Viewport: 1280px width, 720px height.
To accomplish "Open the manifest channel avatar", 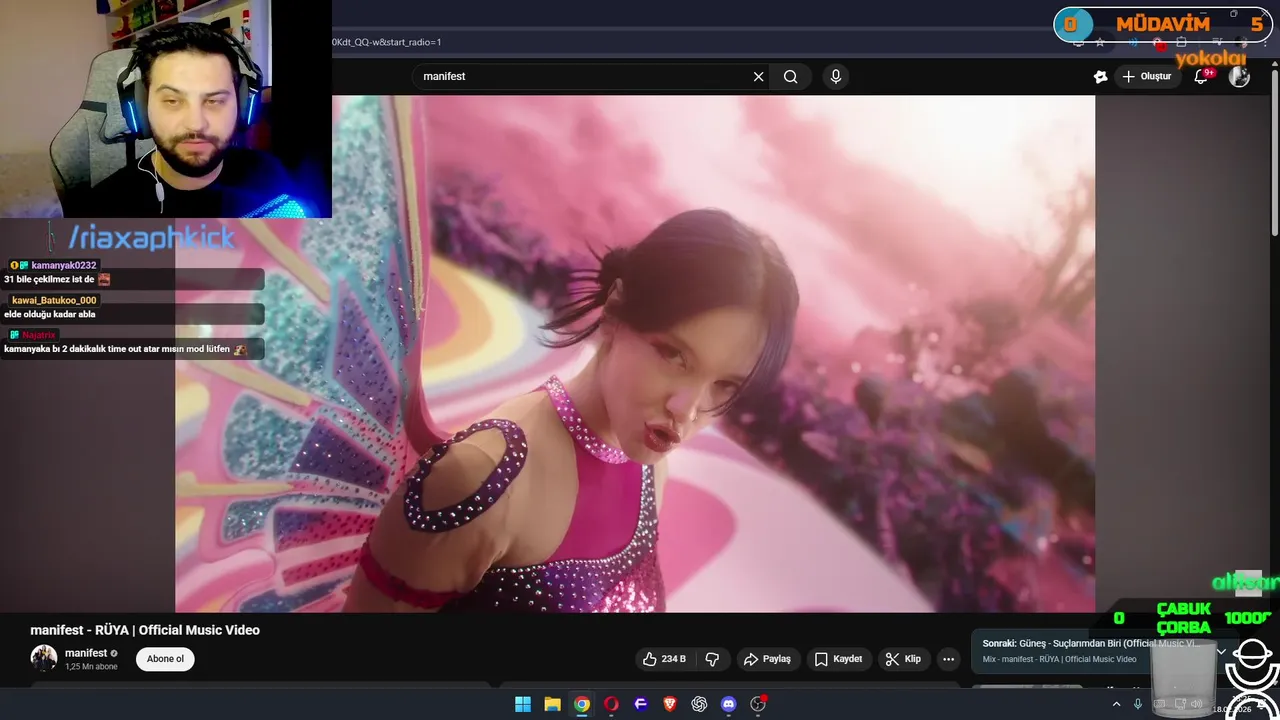I will pyautogui.click(x=43, y=658).
